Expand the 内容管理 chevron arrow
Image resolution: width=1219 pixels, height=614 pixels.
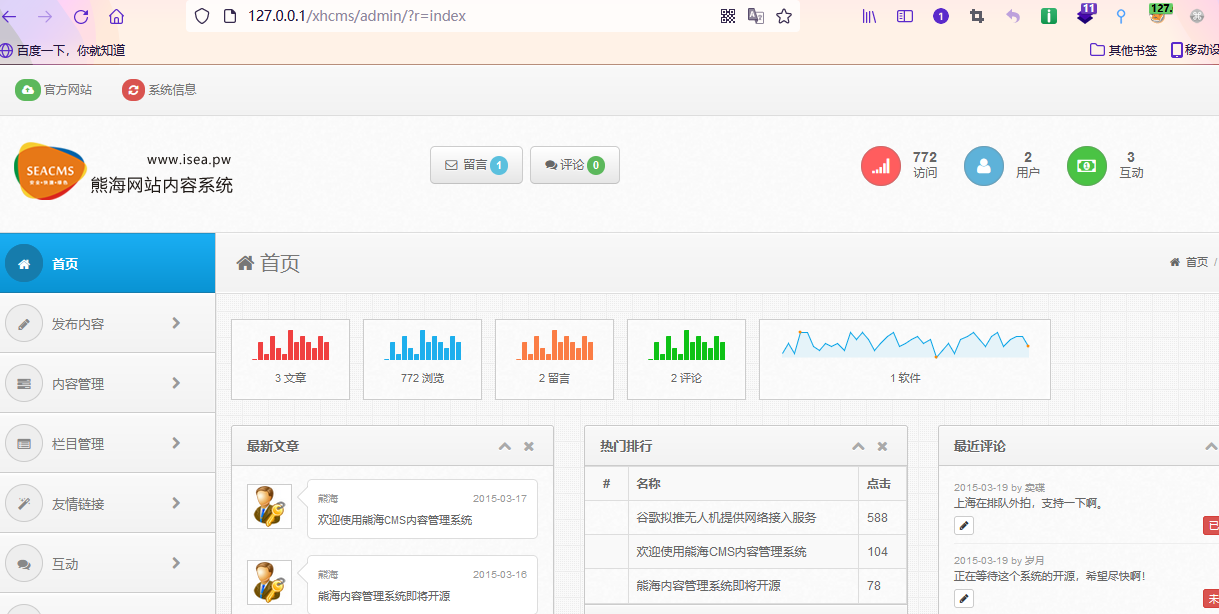176,383
